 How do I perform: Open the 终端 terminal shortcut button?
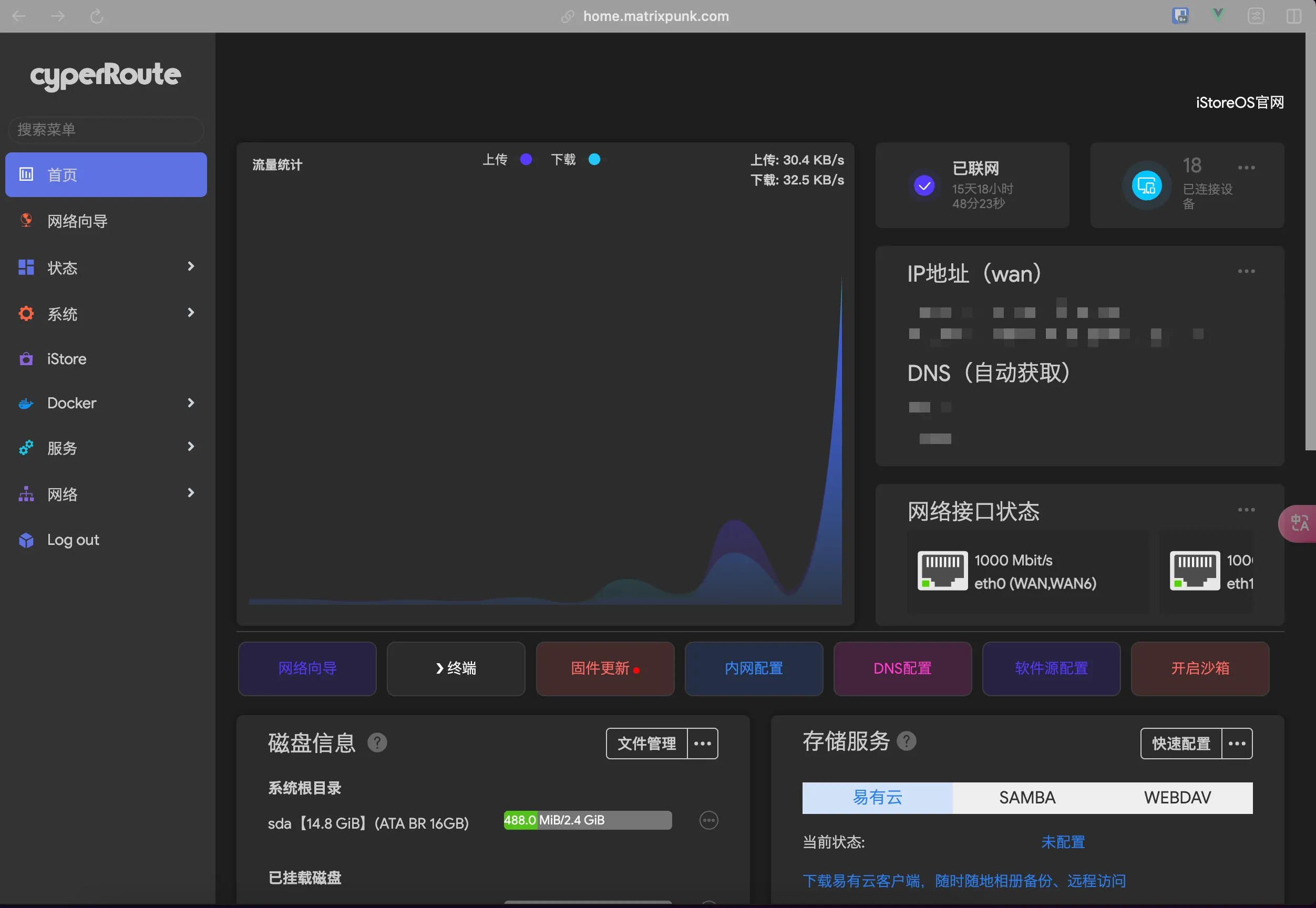click(456, 668)
